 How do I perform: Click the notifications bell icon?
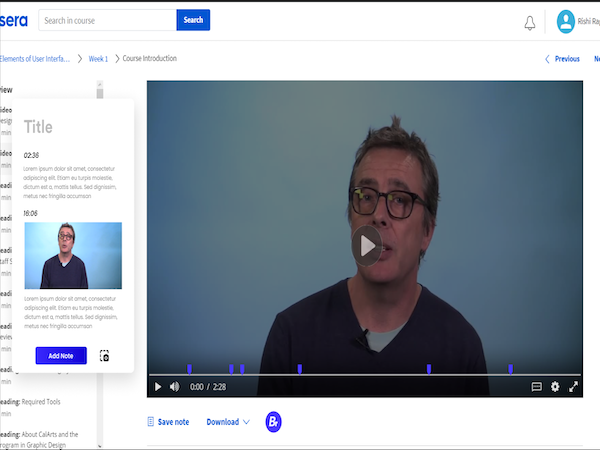tap(530, 23)
